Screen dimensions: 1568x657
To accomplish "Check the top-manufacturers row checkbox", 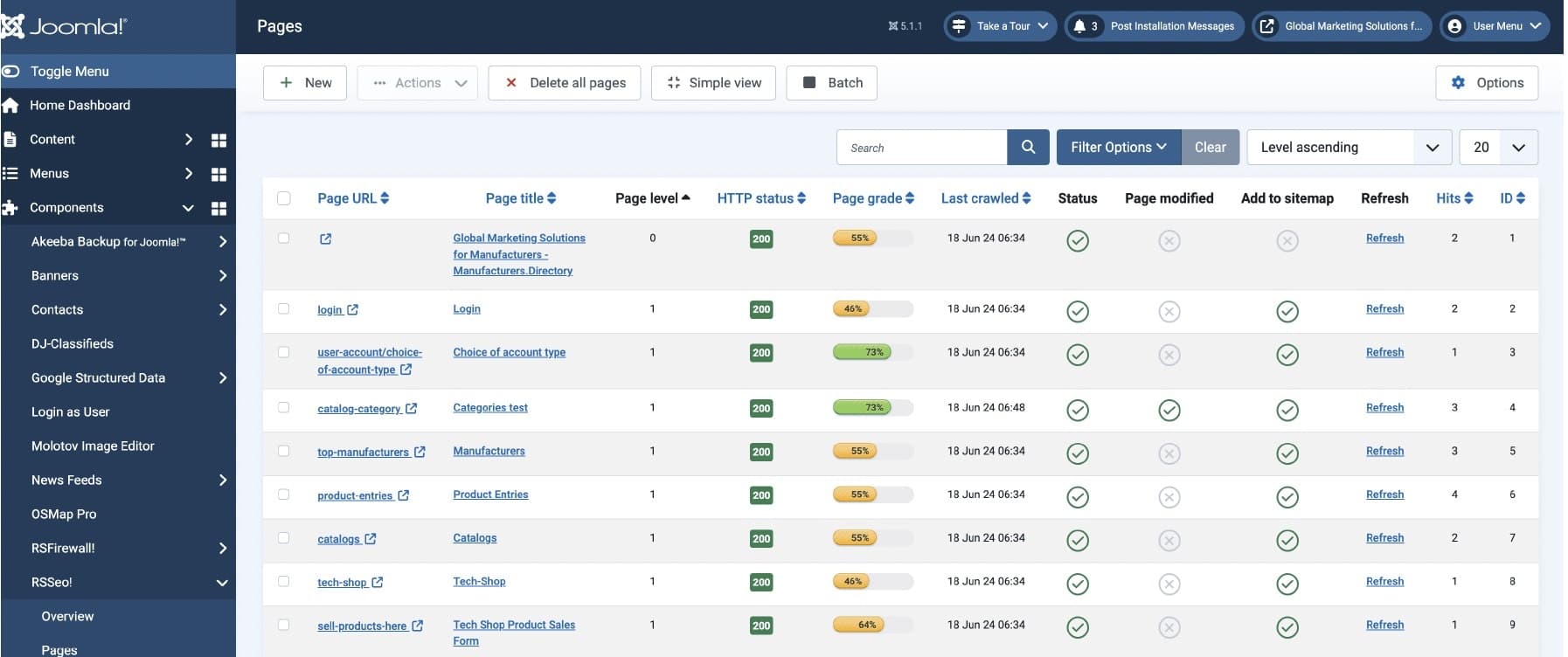I will point(283,451).
